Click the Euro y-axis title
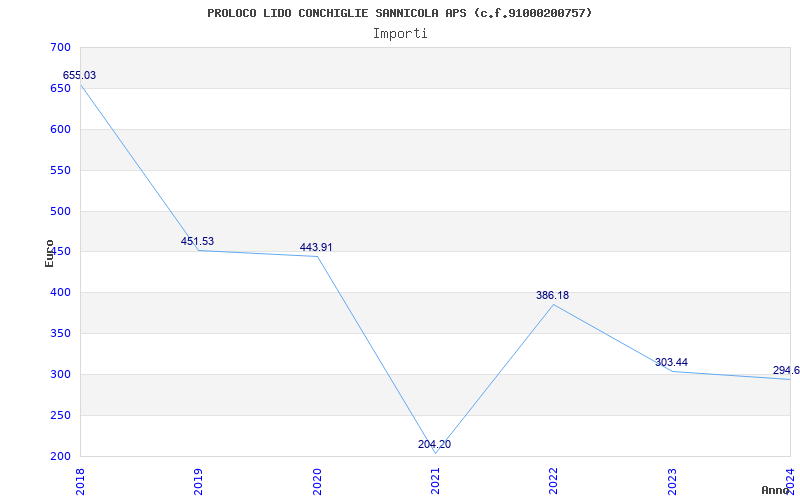 click(x=49, y=253)
